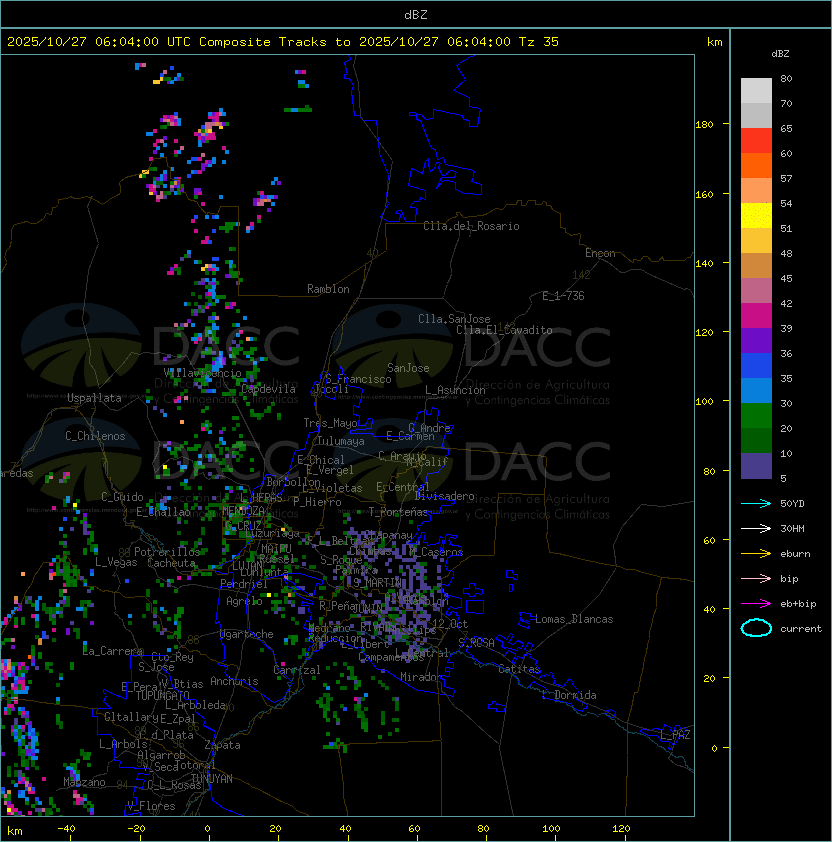Click the Clla.del_Rosario map label
Viewport: 832px width, 842px height.
[x=471, y=226]
